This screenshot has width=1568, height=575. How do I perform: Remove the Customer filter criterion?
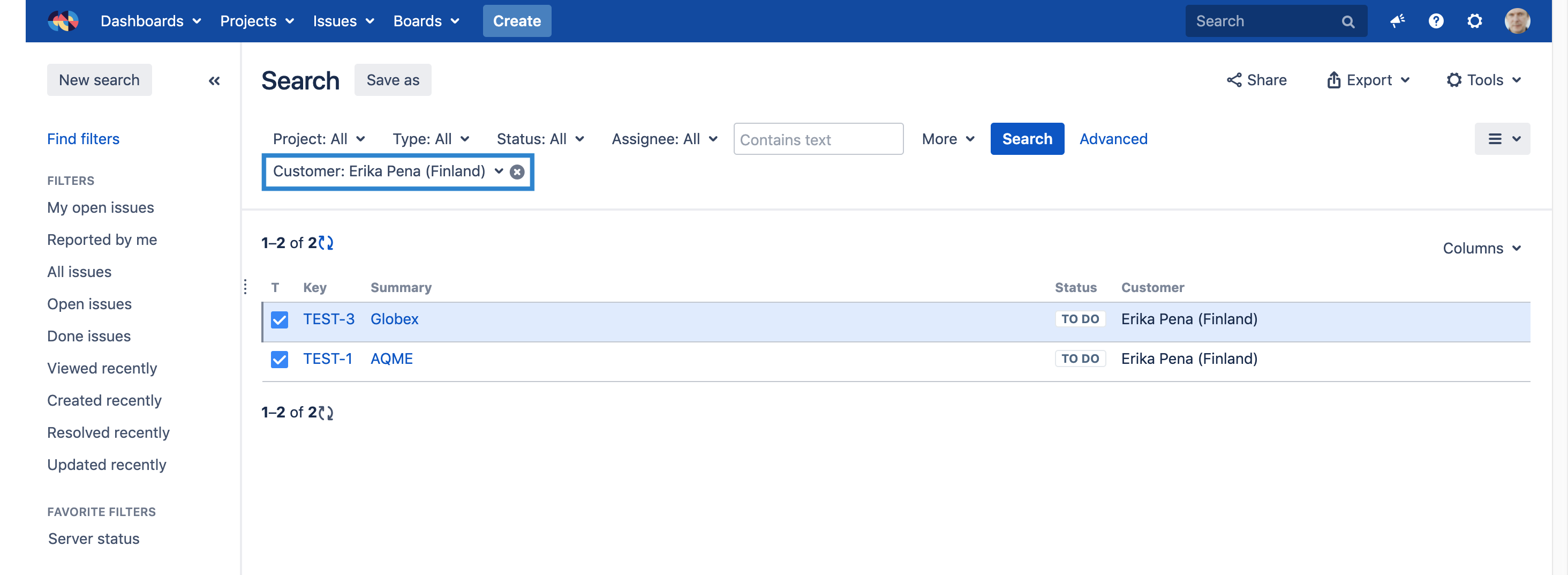(x=517, y=173)
